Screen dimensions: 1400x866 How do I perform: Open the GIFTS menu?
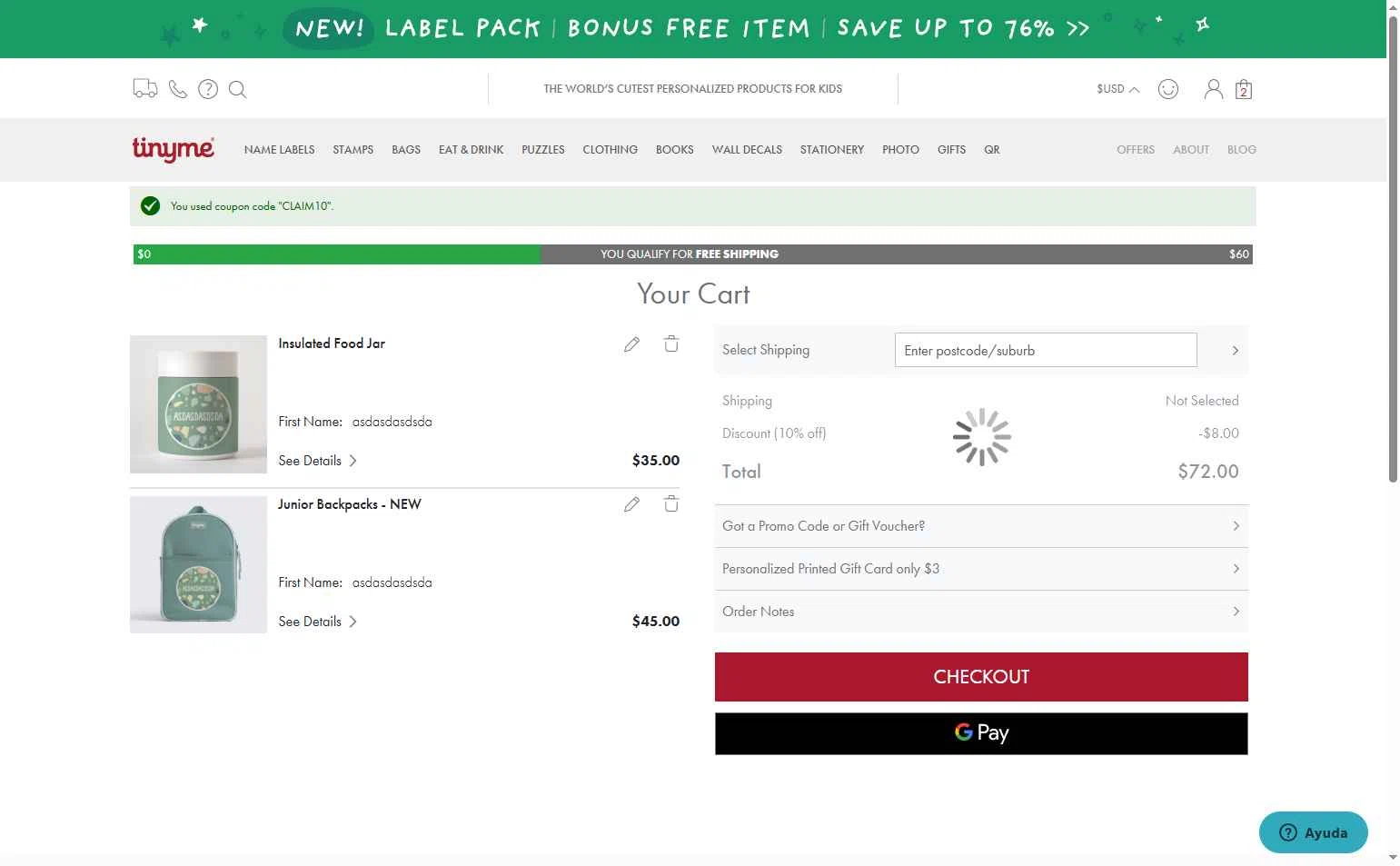pyautogui.click(x=951, y=150)
